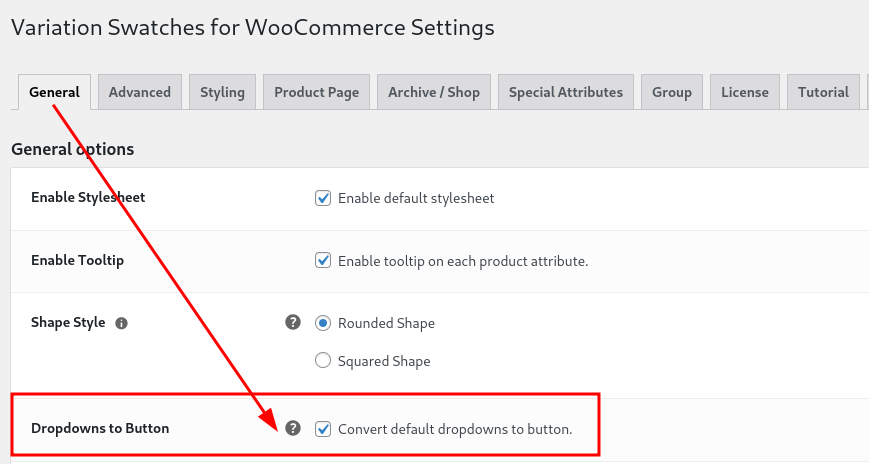Go to the Product Page tab
This screenshot has width=869, height=464.
pyautogui.click(x=316, y=92)
